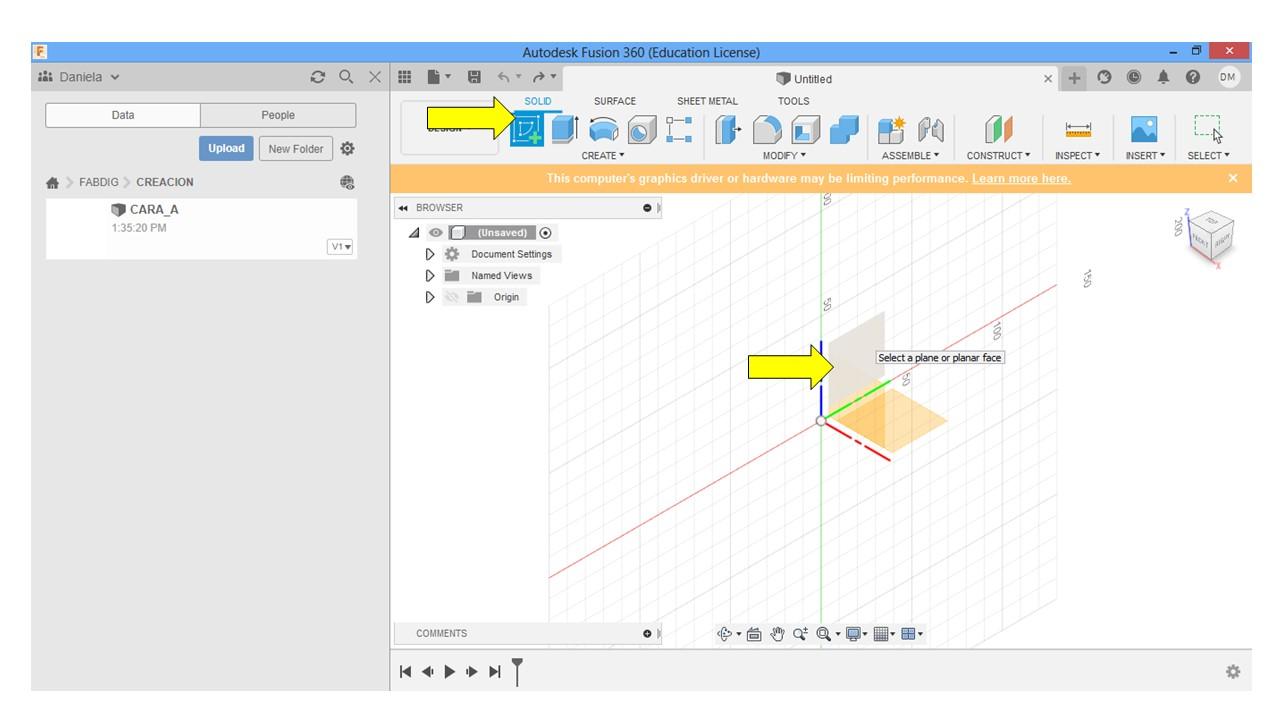Go to the home data folder
This screenshot has width=1280, height=720.
(x=53, y=182)
